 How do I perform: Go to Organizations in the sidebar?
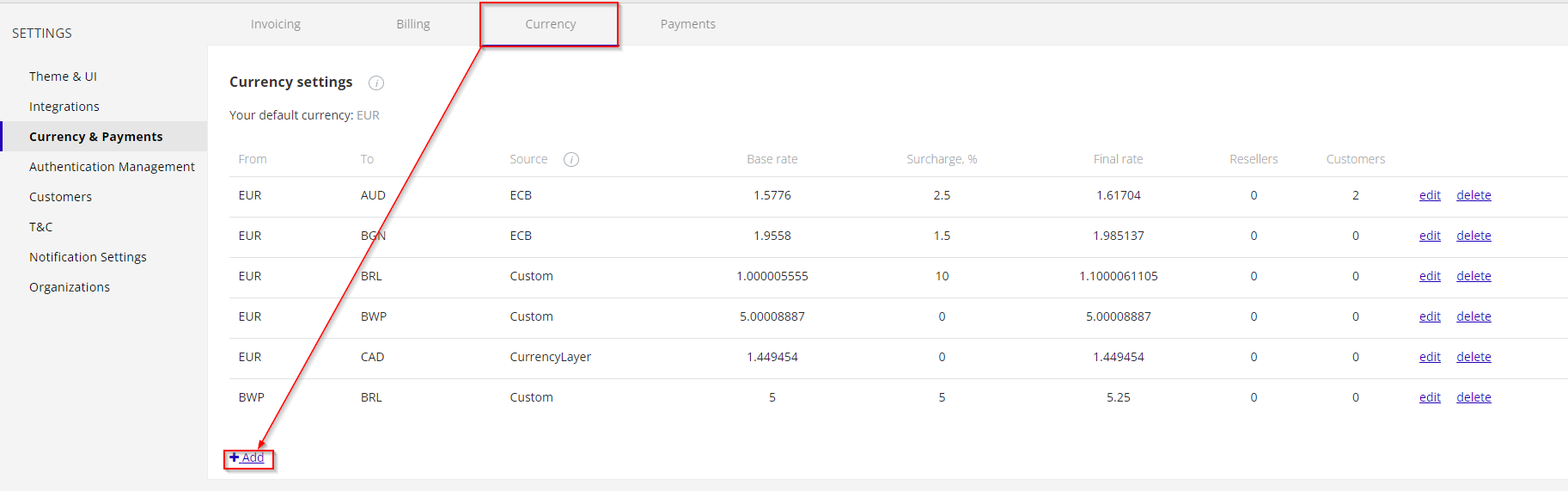click(x=70, y=287)
